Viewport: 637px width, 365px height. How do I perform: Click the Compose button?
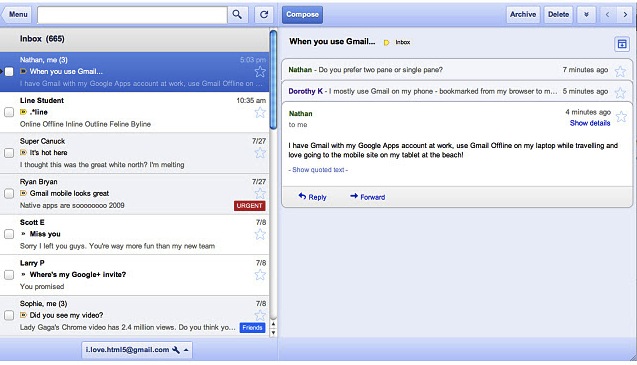tap(302, 15)
